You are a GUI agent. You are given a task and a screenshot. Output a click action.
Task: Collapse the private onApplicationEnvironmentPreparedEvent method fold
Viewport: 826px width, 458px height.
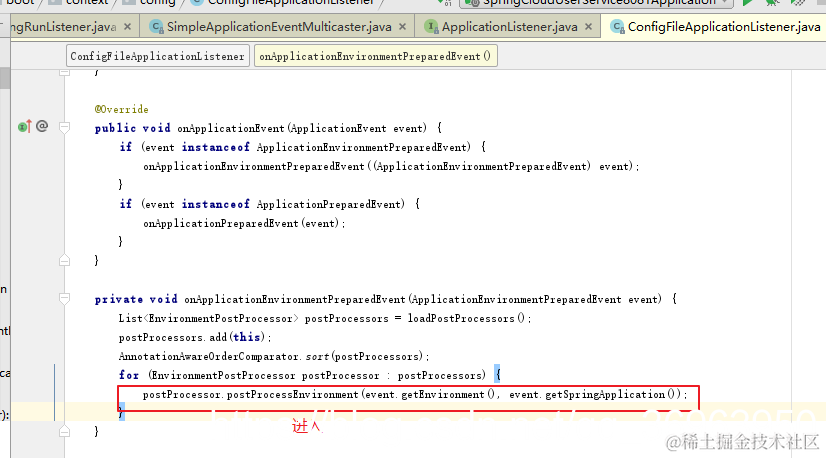pyautogui.click(x=64, y=299)
